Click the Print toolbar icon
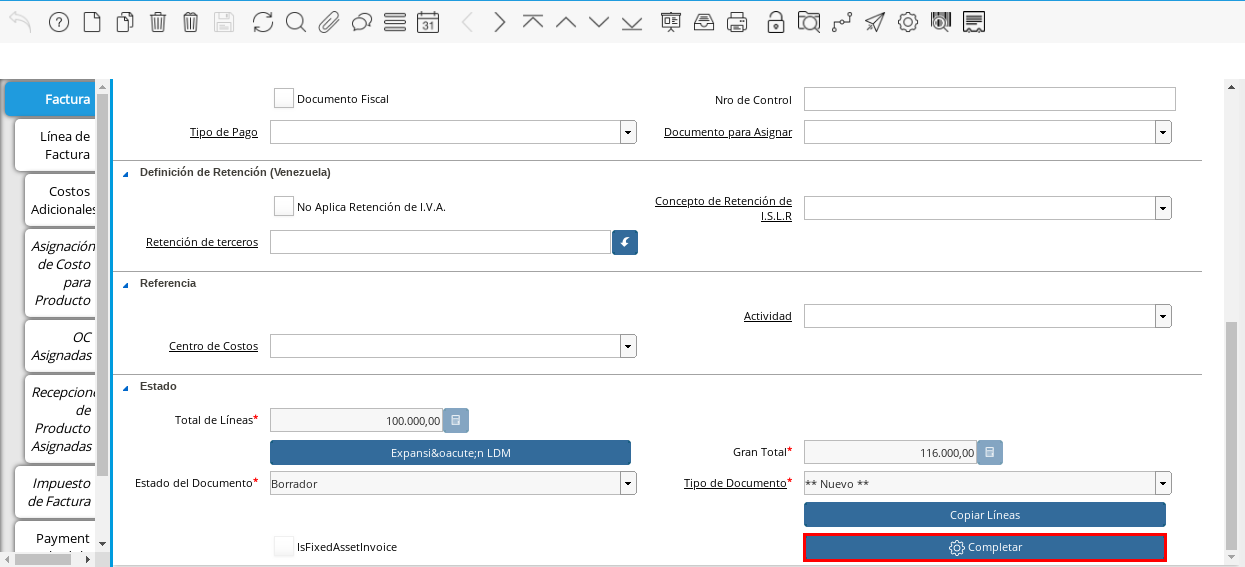This screenshot has height=567, width=1245. (x=737, y=22)
